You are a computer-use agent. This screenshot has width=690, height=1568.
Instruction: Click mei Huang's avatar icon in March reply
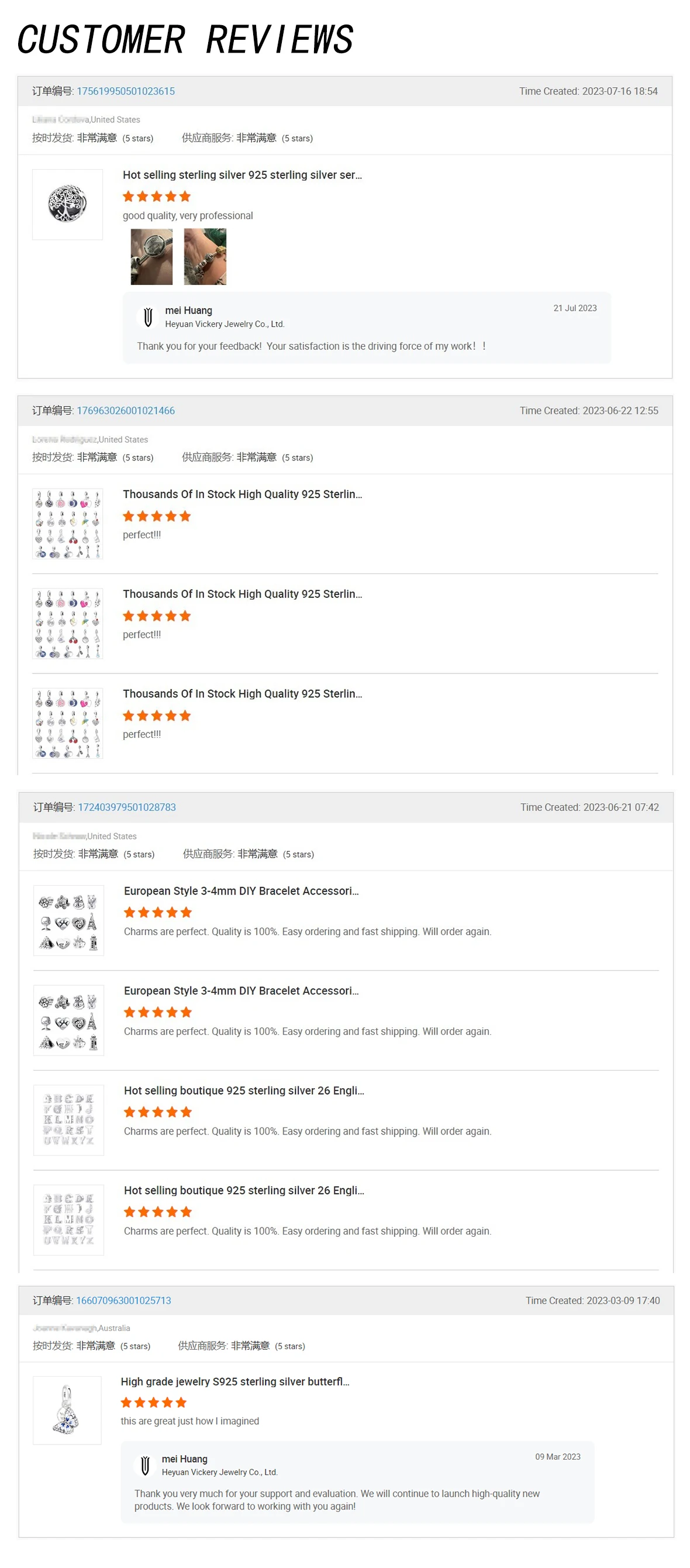[145, 1465]
